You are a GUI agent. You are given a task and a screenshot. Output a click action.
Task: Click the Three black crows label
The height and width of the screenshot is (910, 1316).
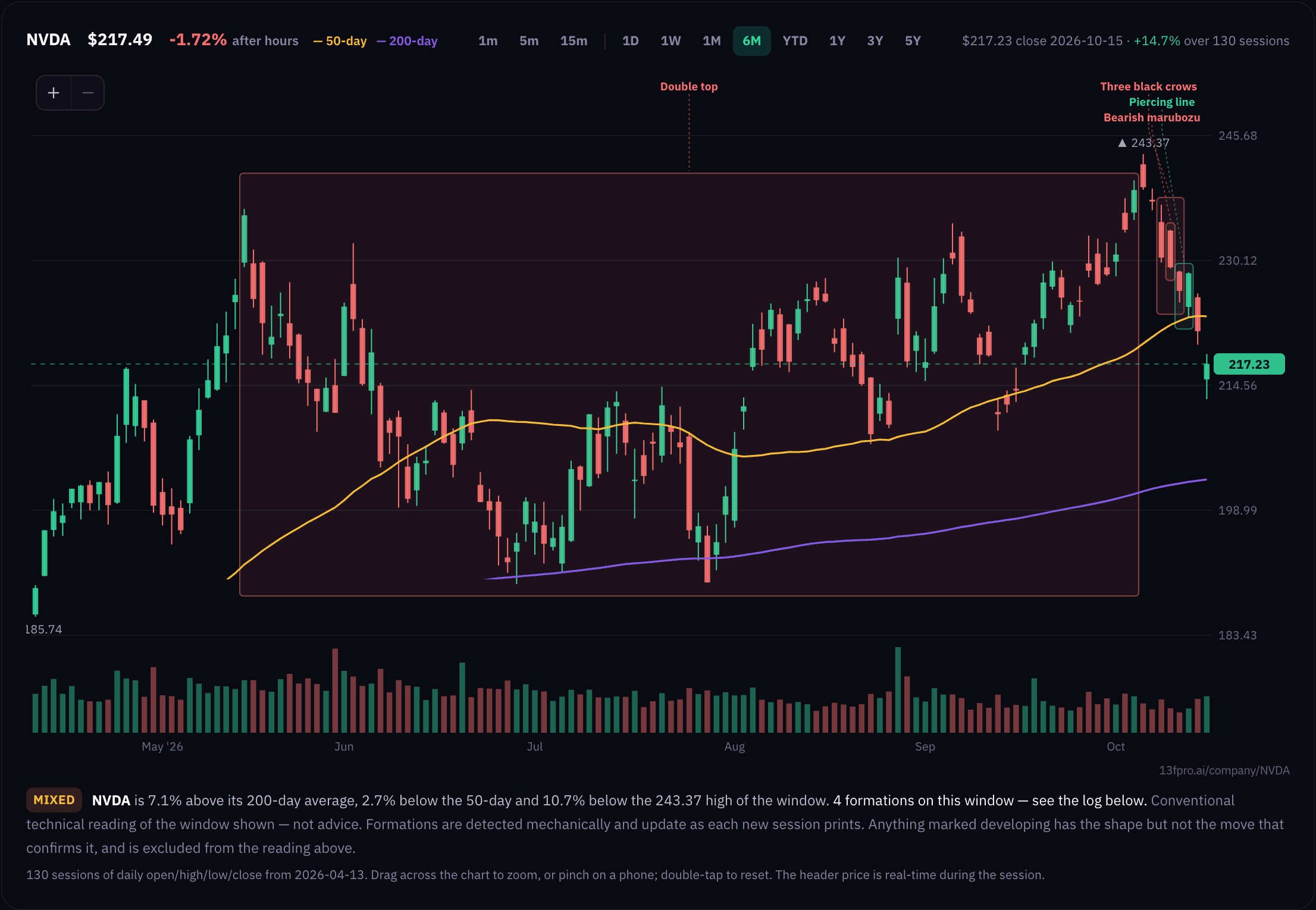1148,87
